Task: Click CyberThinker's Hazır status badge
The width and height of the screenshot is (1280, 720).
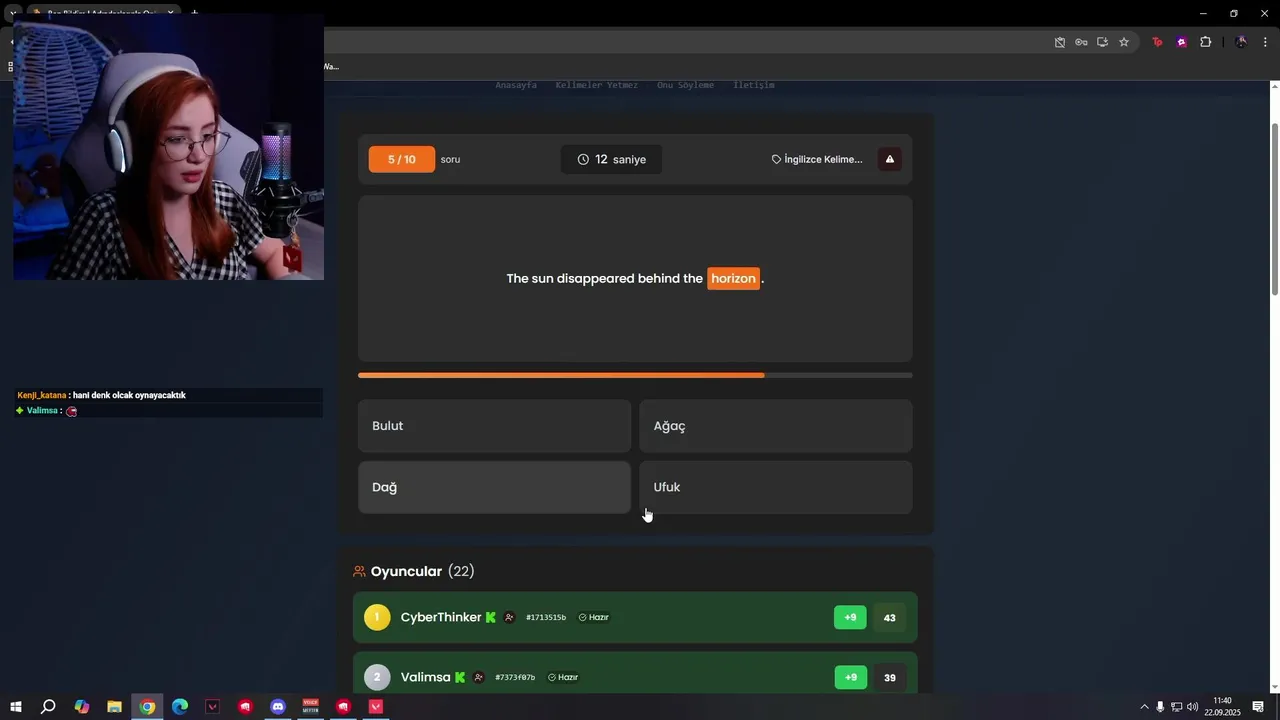Action: (x=594, y=618)
